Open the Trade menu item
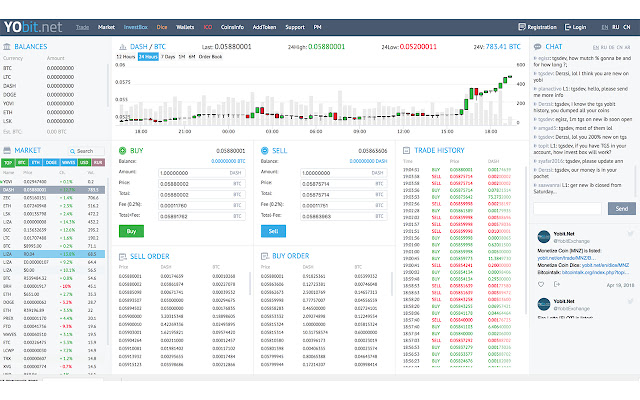 pyautogui.click(x=82, y=27)
